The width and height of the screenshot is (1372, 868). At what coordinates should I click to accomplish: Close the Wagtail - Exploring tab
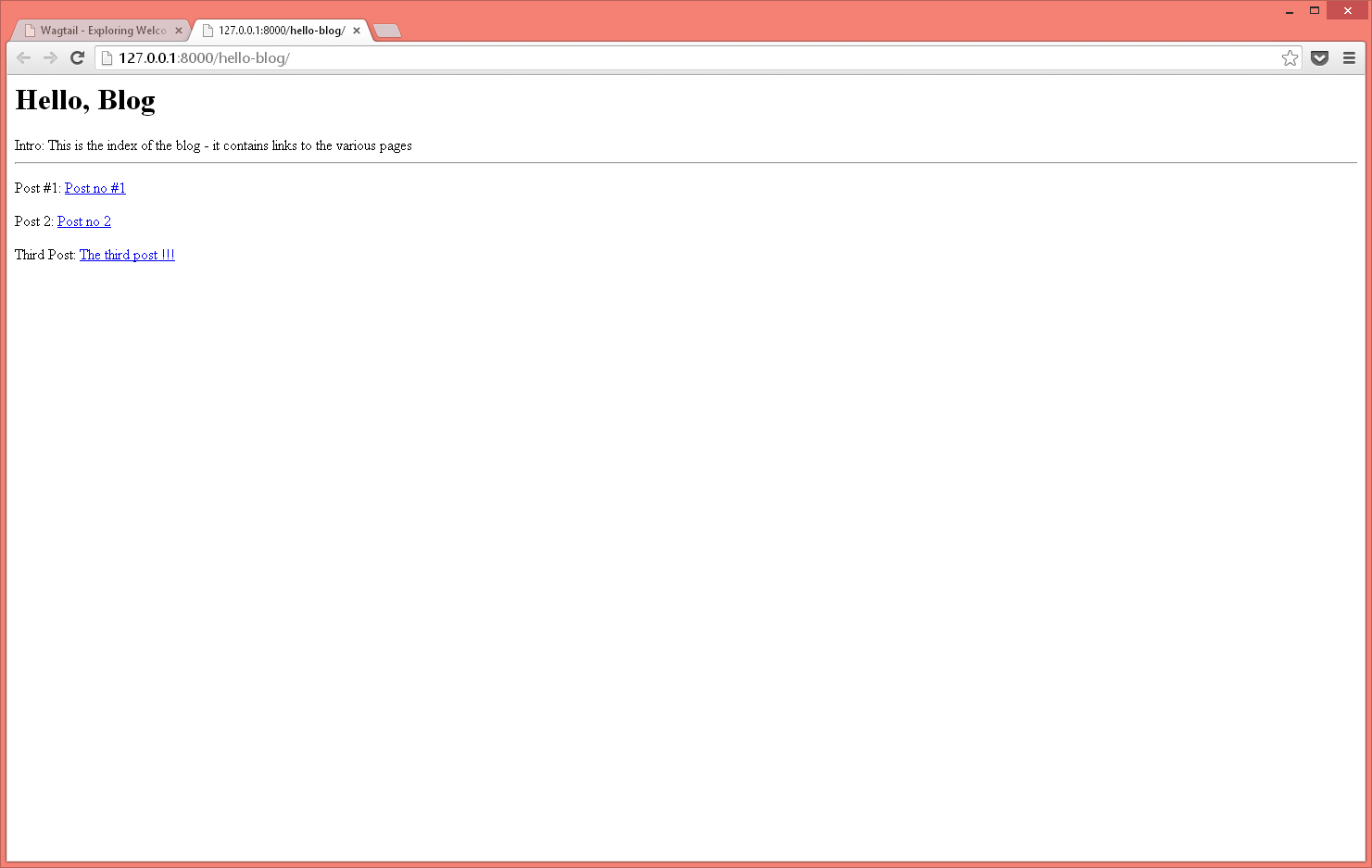(179, 31)
